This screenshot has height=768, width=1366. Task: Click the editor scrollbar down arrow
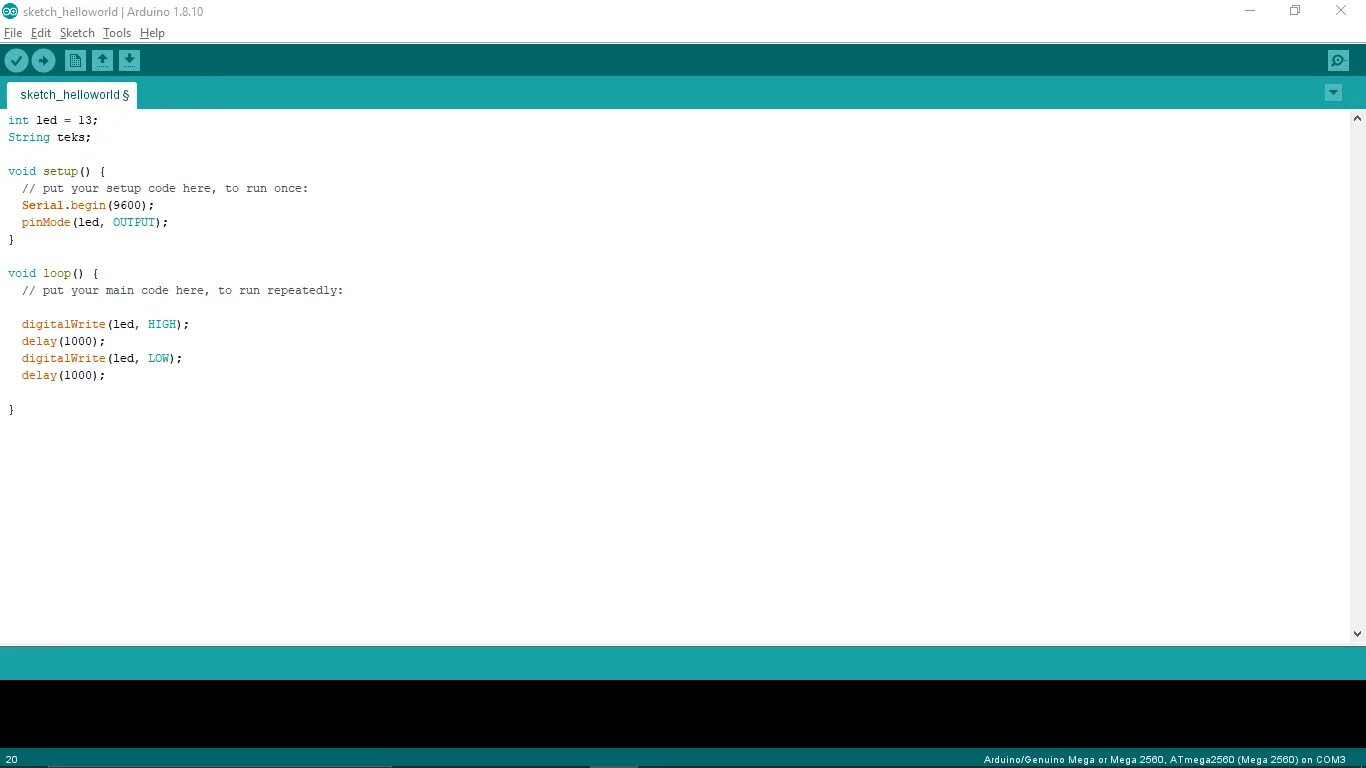[1357, 634]
